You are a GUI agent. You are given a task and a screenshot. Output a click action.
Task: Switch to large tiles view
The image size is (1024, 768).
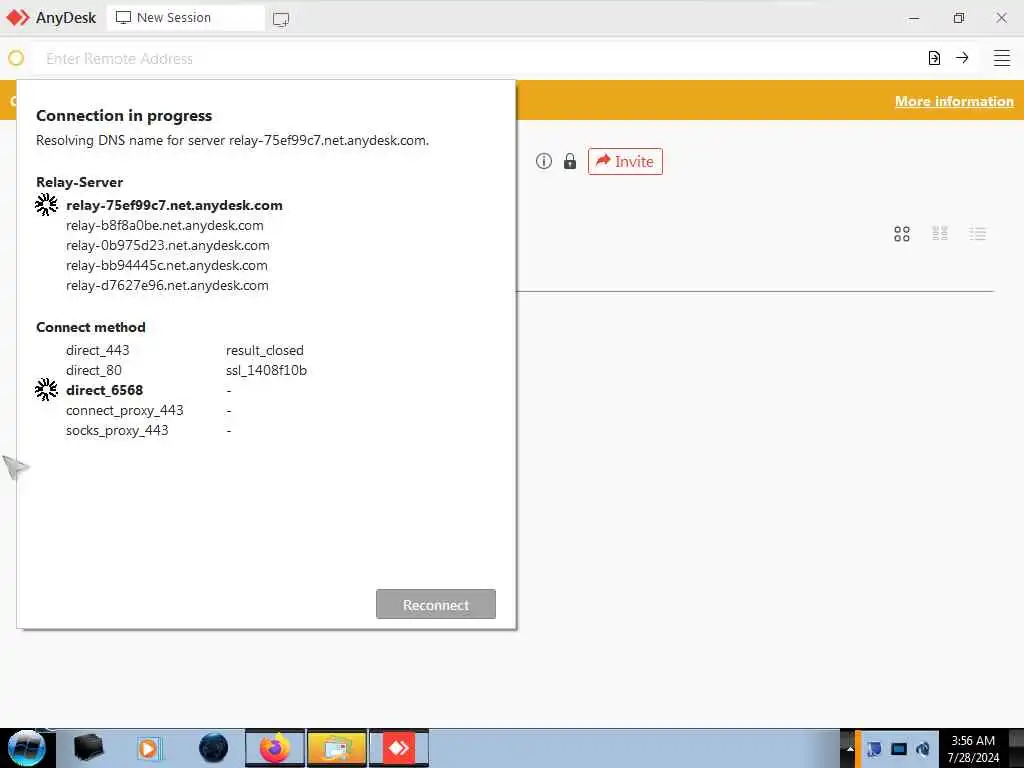[x=902, y=234]
